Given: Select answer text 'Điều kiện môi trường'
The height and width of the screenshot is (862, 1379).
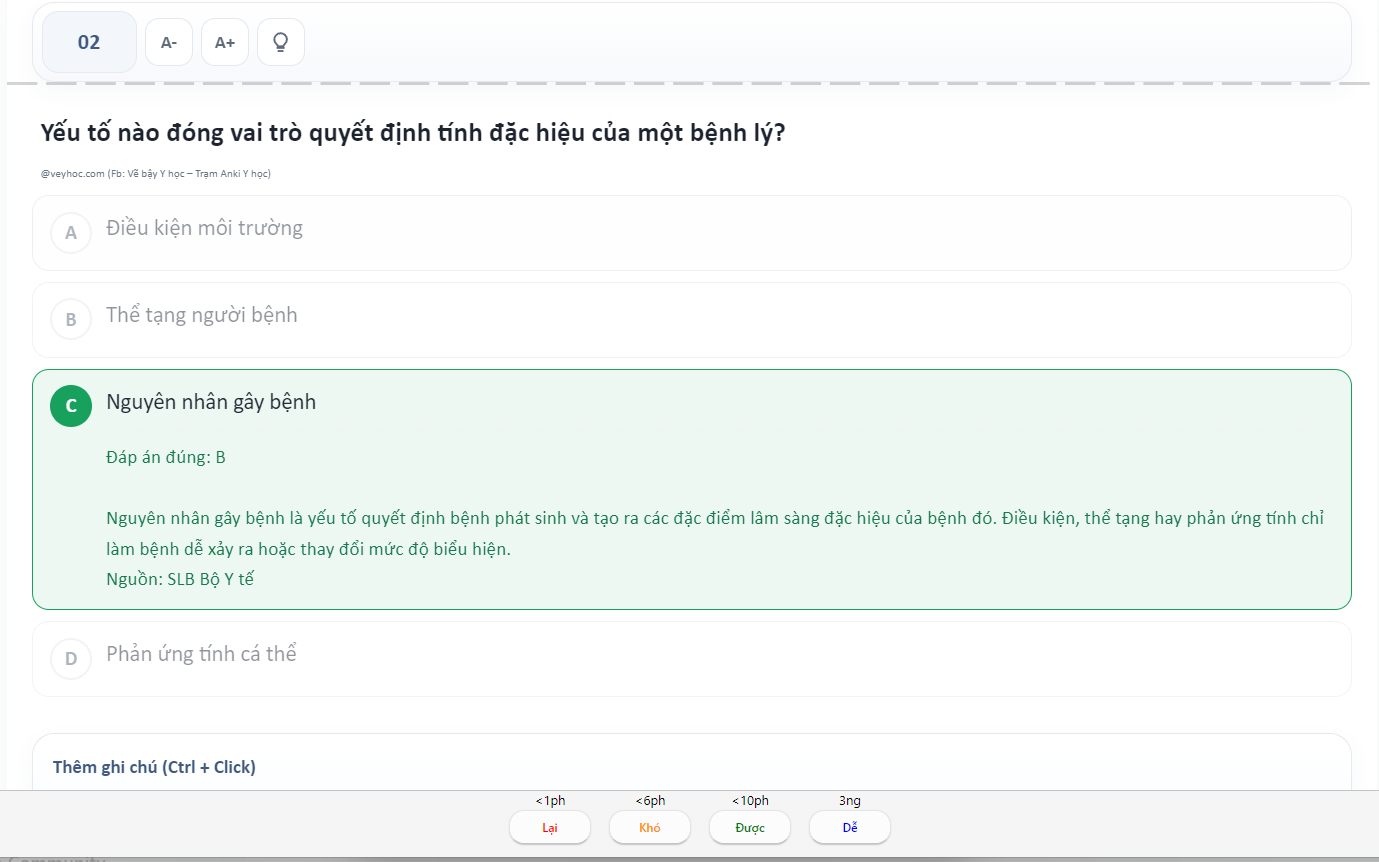Looking at the screenshot, I should pyautogui.click(x=204, y=228).
